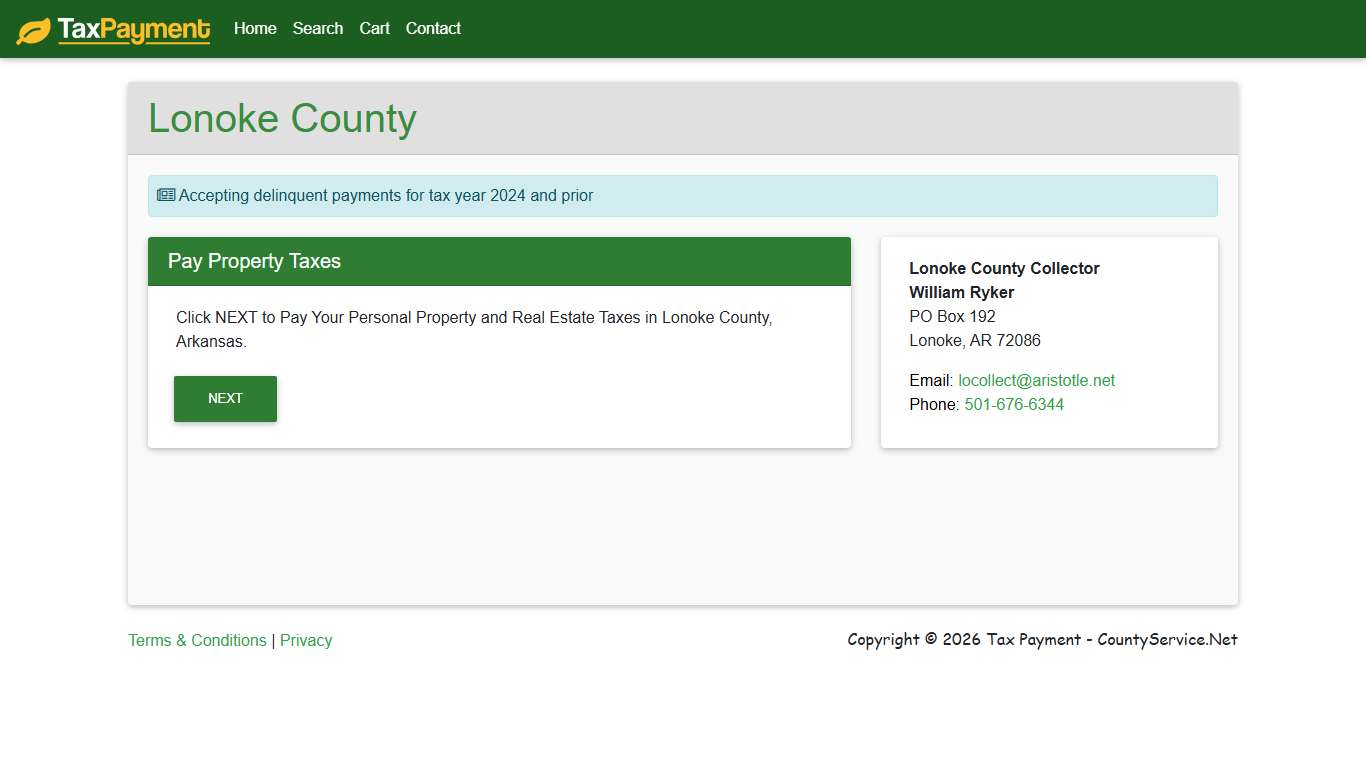Open the Contact page
The image size is (1366, 768).
click(432, 29)
